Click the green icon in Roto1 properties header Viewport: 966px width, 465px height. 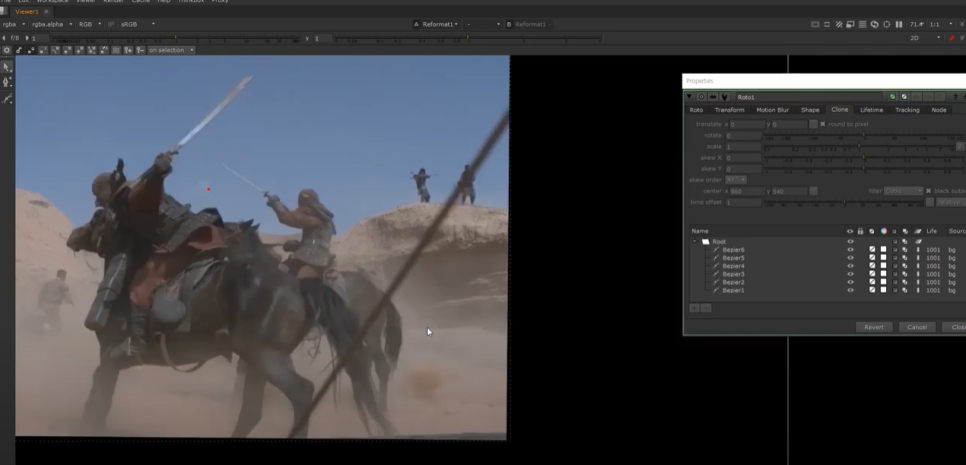(892, 97)
